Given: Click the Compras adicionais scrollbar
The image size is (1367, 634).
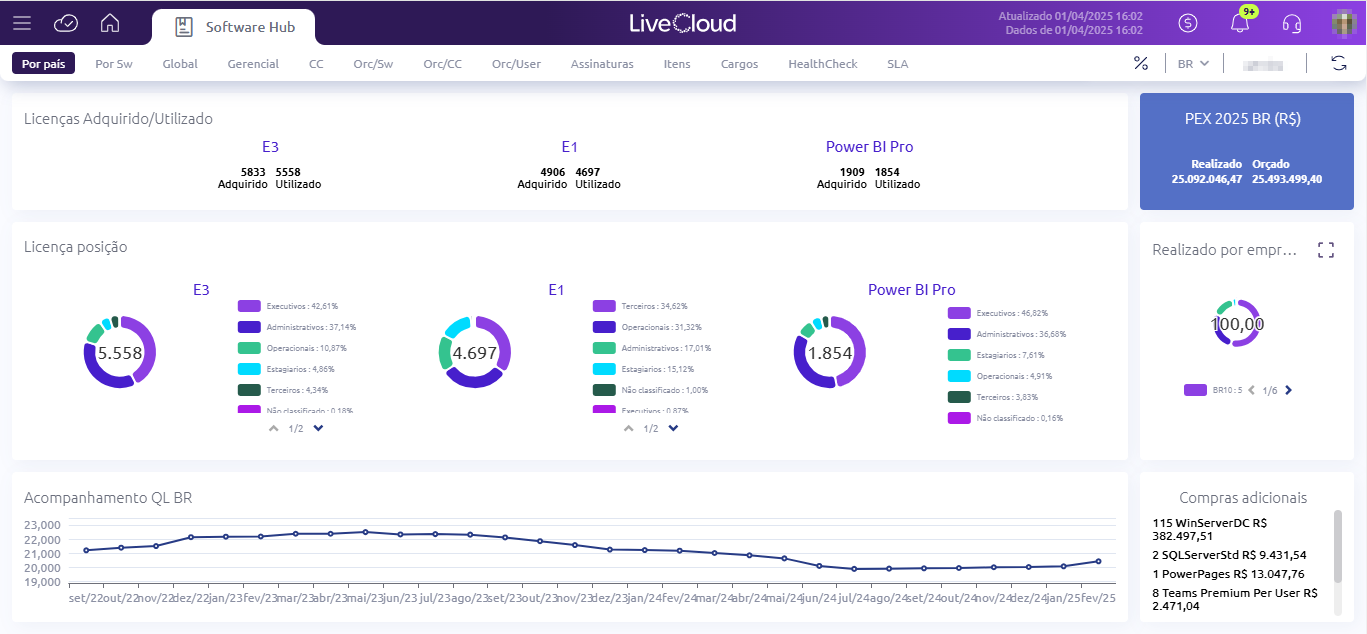Looking at the screenshot, I should tap(1337, 546).
